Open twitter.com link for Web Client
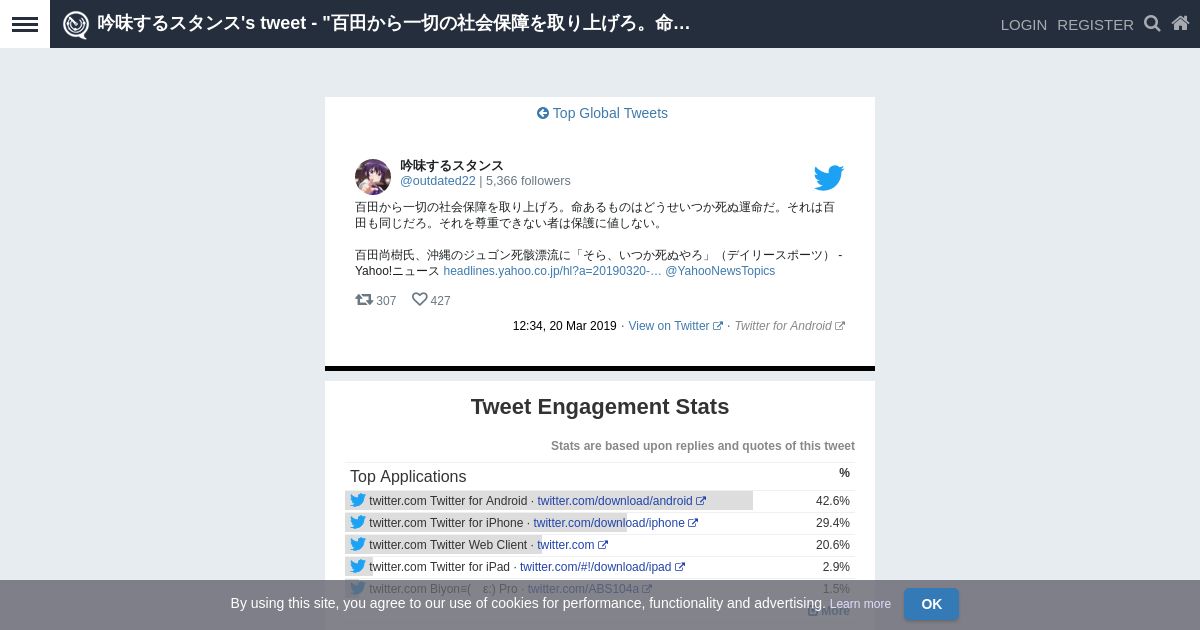This screenshot has height=630, width=1200. tap(572, 545)
